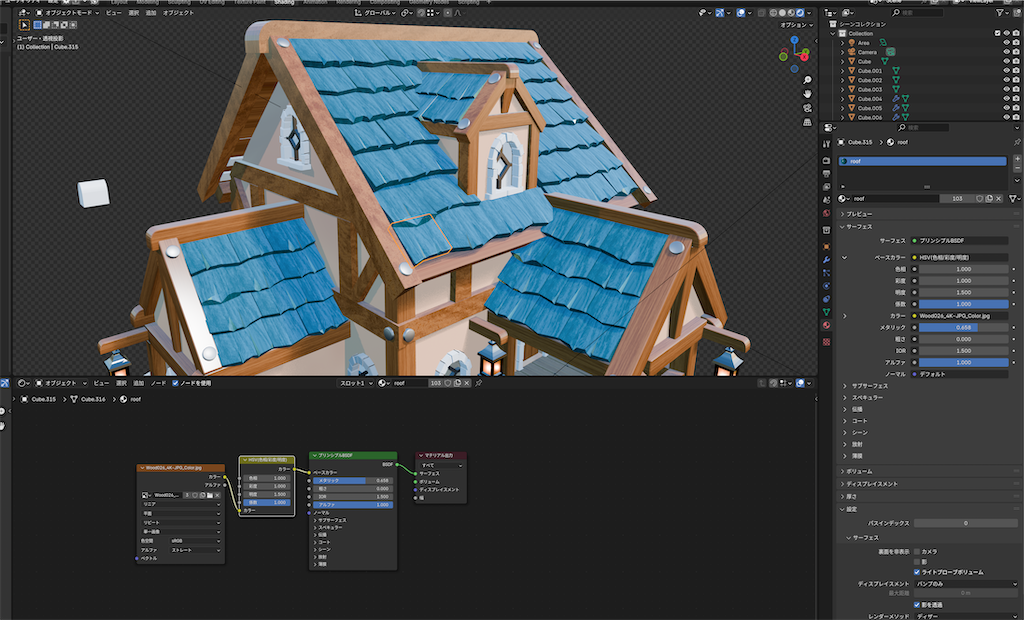Screen dimensions: 1024x620
Task: Disable Cube.002 in renders camera icon
Action: click(x=1016, y=80)
